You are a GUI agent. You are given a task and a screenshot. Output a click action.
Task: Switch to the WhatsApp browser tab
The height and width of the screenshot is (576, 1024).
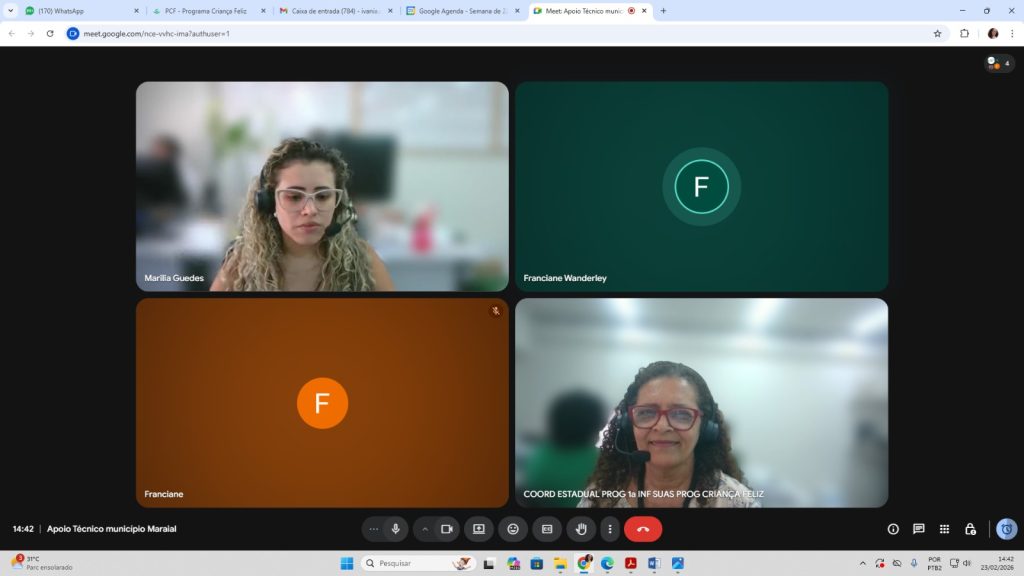point(80,11)
